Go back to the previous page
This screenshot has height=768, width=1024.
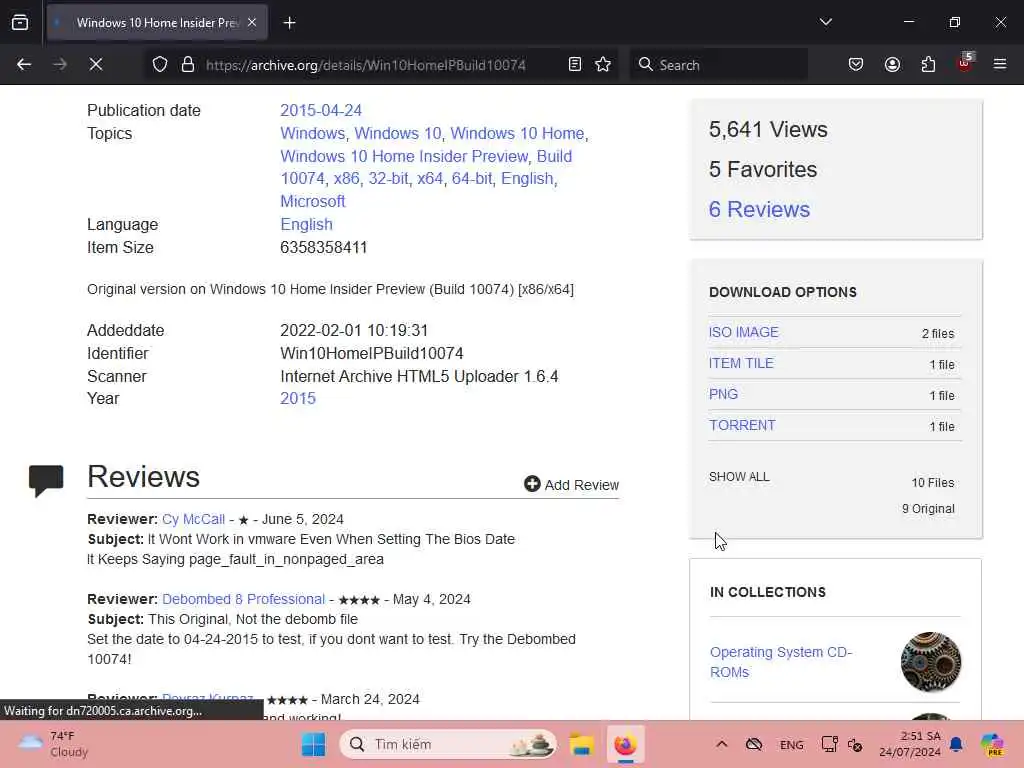(24, 64)
